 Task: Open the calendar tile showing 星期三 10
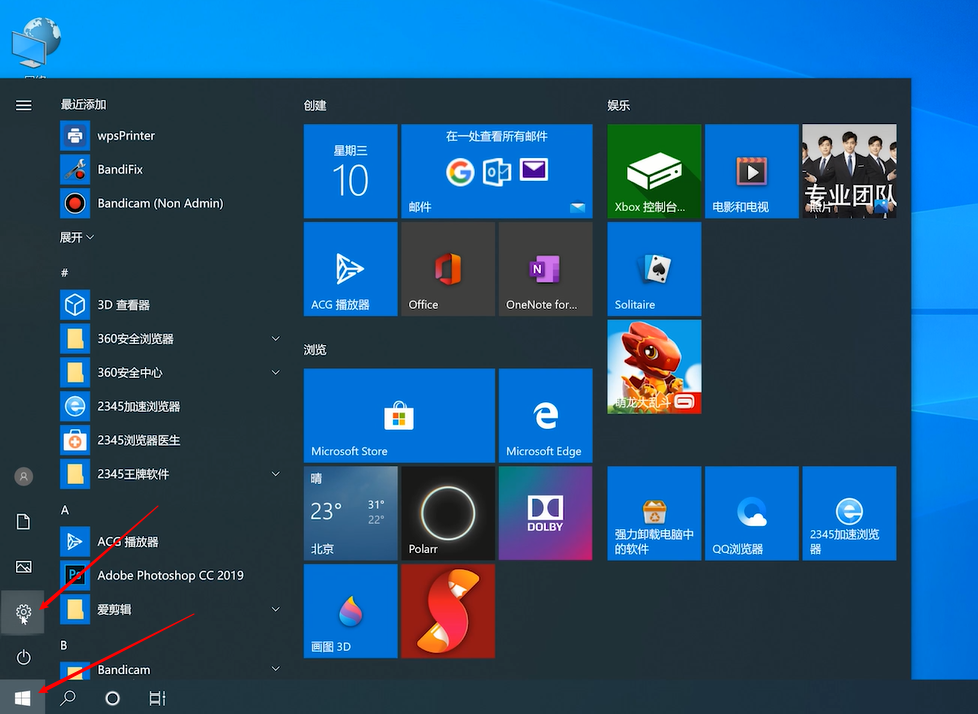(x=351, y=171)
